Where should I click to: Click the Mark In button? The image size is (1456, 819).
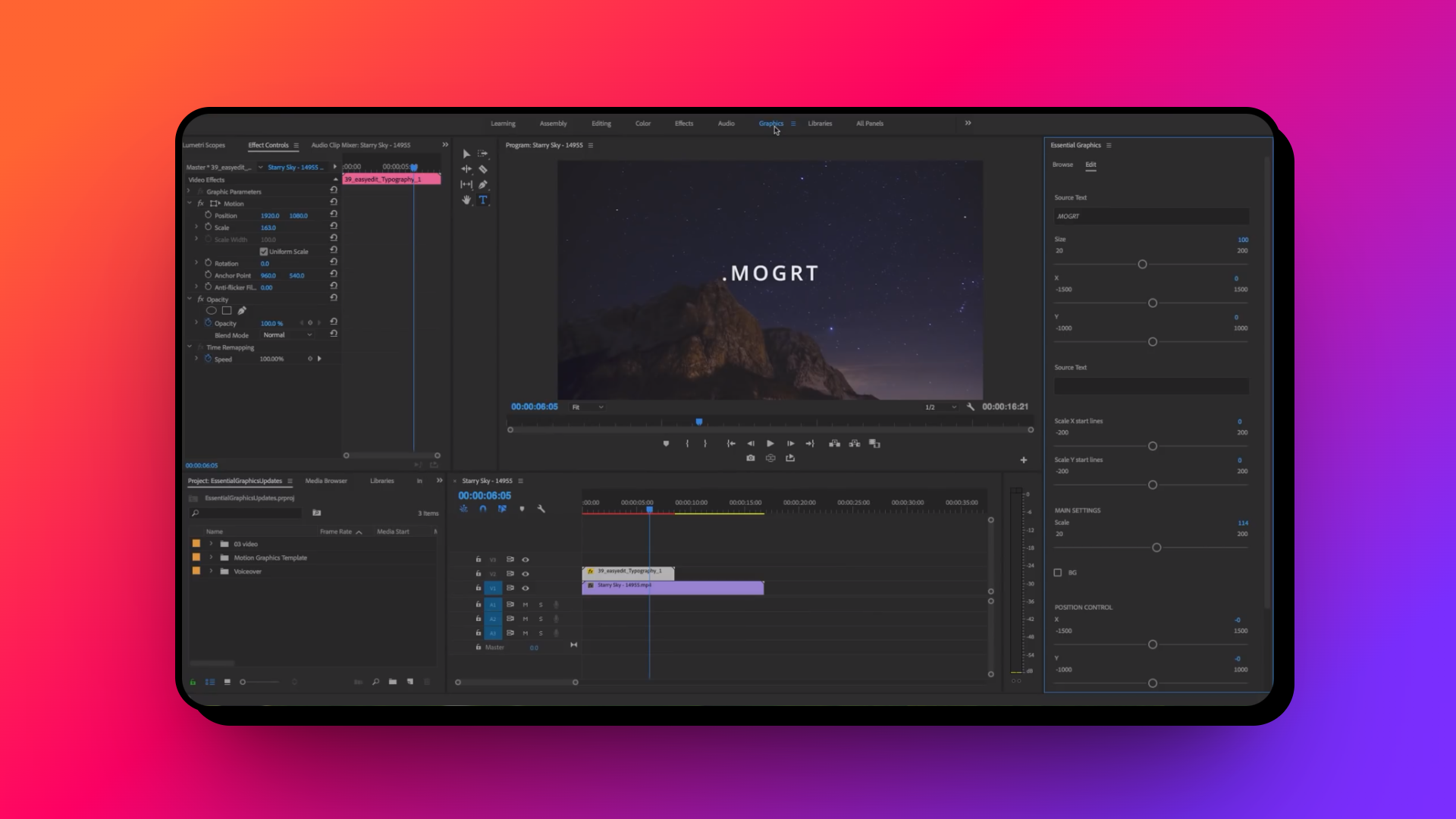pyautogui.click(x=688, y=443)
